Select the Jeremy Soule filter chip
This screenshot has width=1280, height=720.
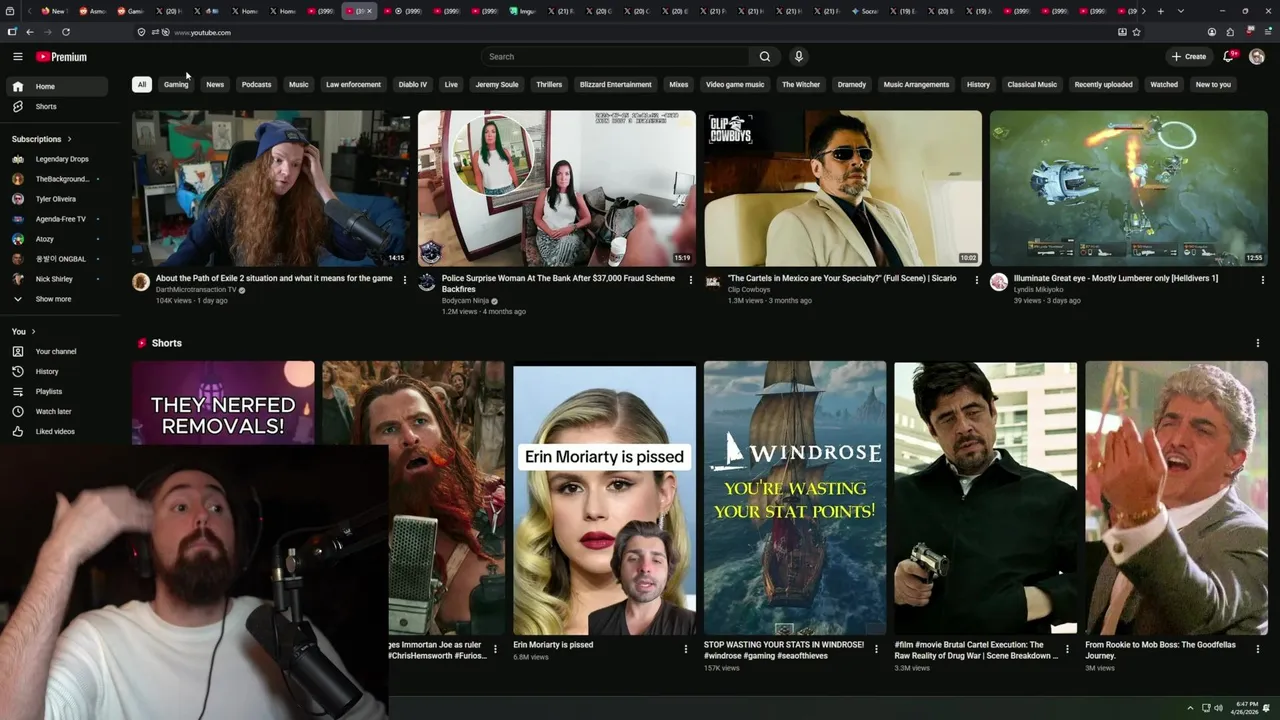point(497,85)
